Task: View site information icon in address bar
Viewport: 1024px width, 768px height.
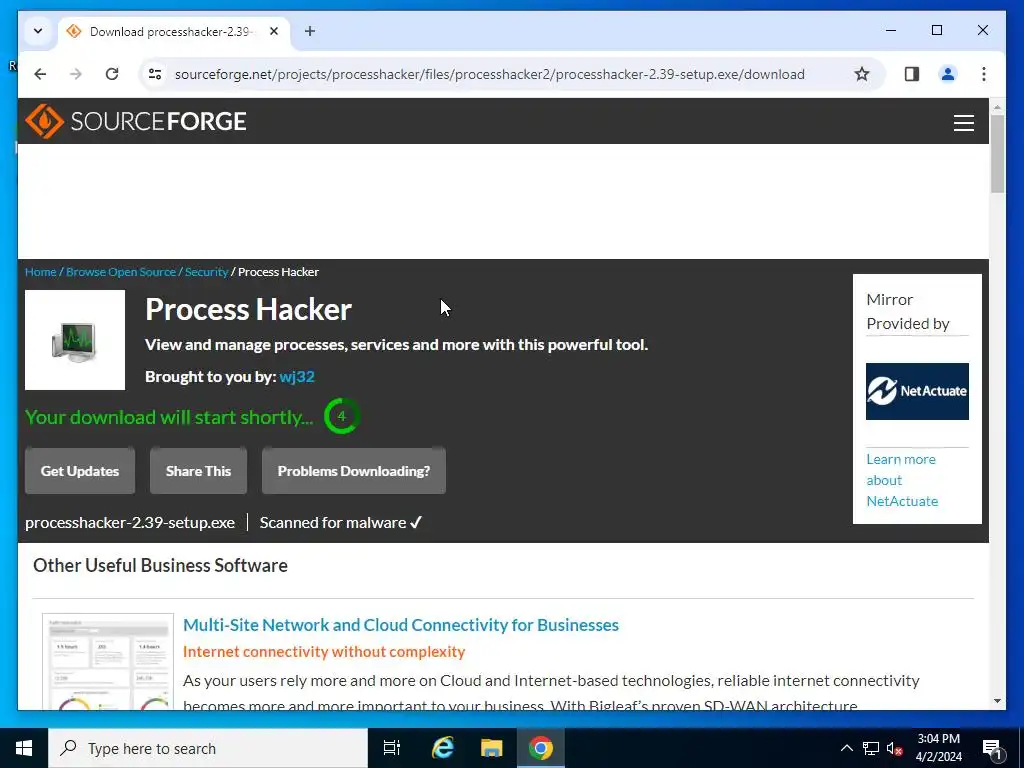Action: click(155, 74)
